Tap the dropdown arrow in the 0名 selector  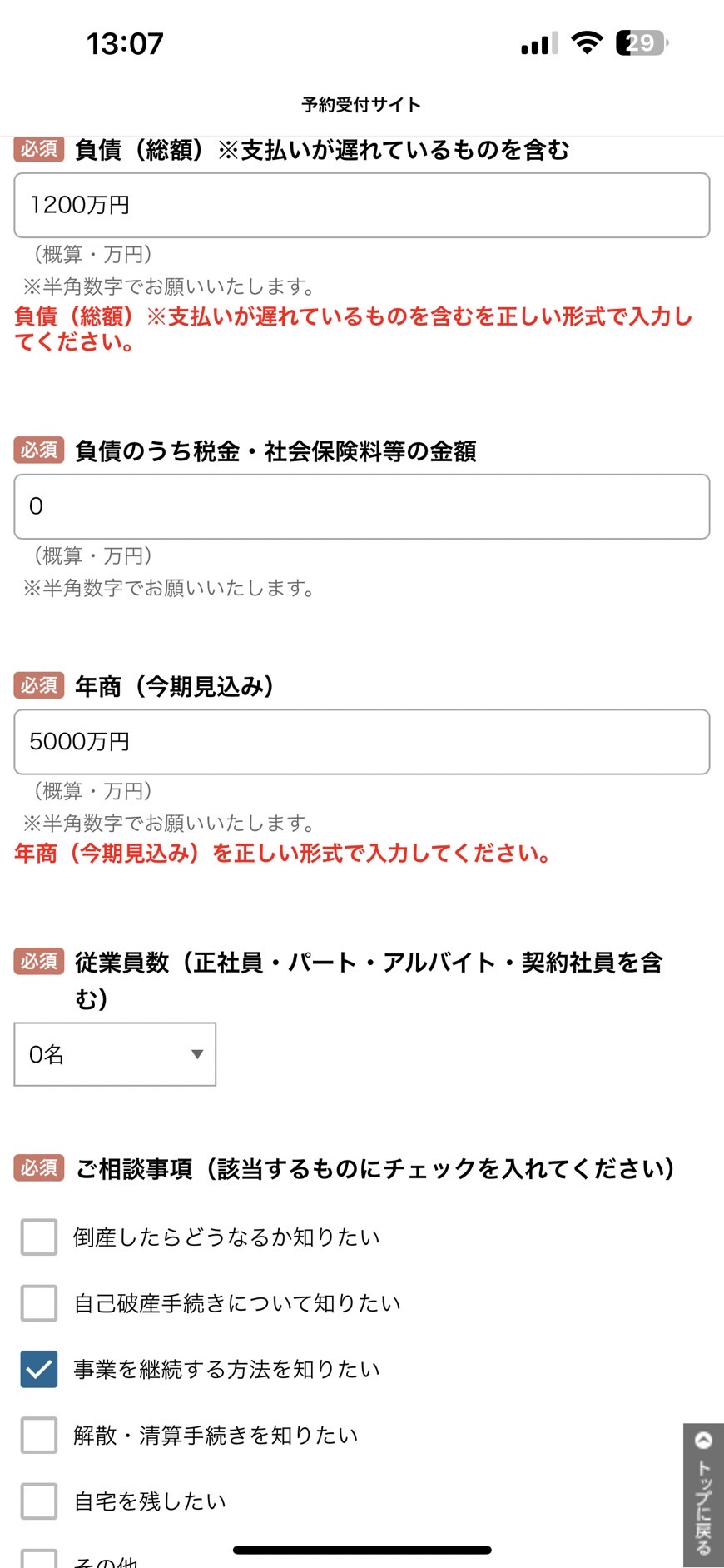pos(197,1054)
